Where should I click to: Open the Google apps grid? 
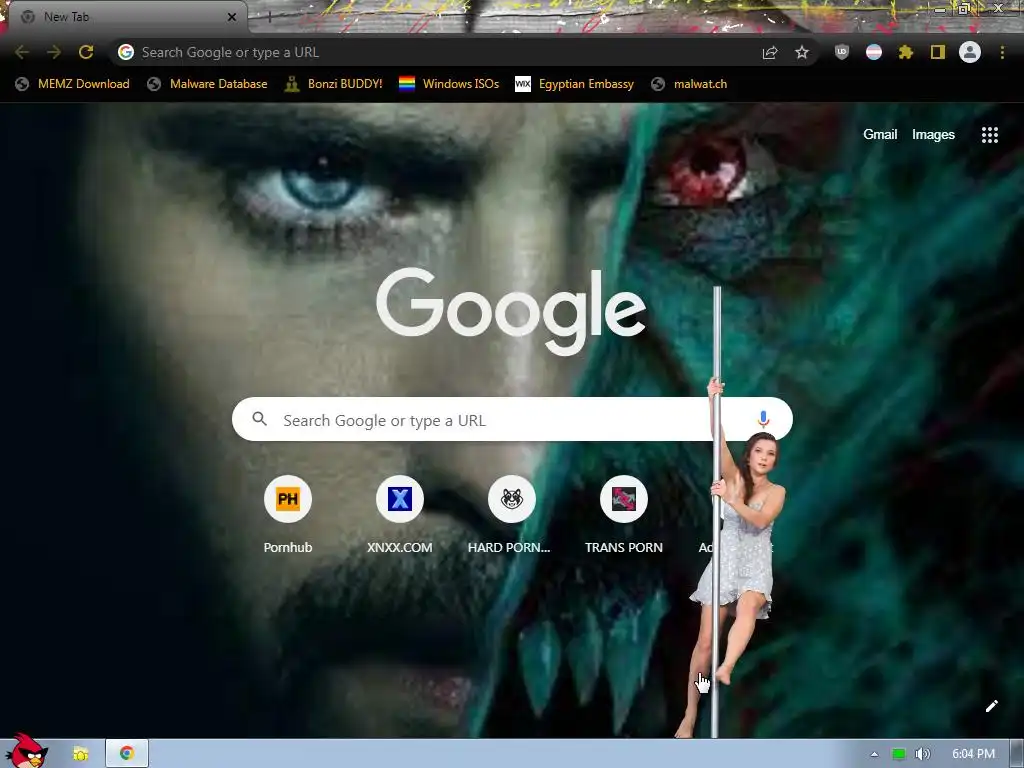click(x=989, y=135)
